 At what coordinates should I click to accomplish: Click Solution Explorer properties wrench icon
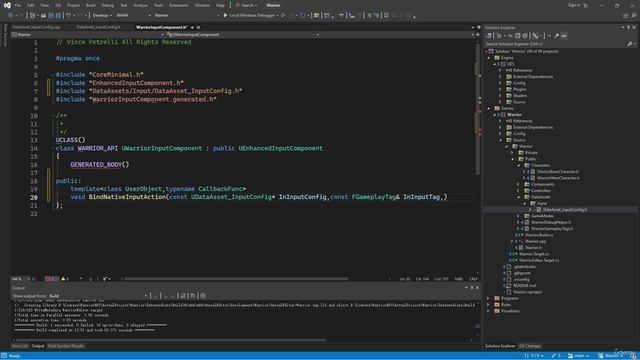[556, 36]
